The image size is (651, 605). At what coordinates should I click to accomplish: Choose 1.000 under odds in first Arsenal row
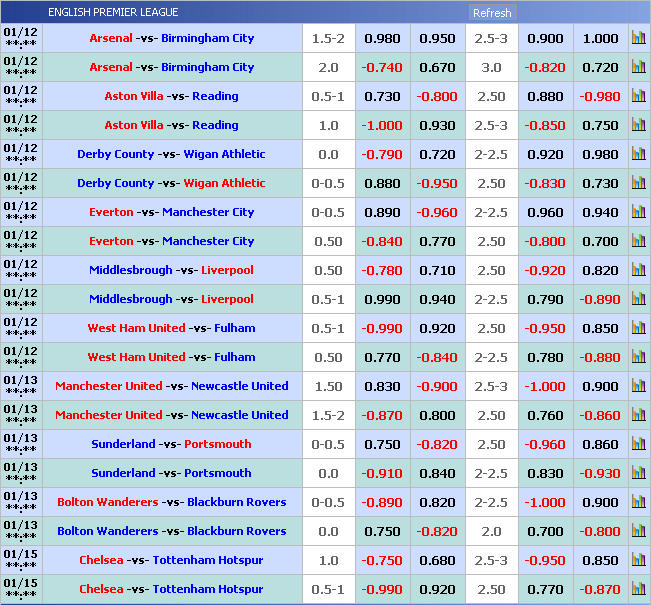pos(600,38)
